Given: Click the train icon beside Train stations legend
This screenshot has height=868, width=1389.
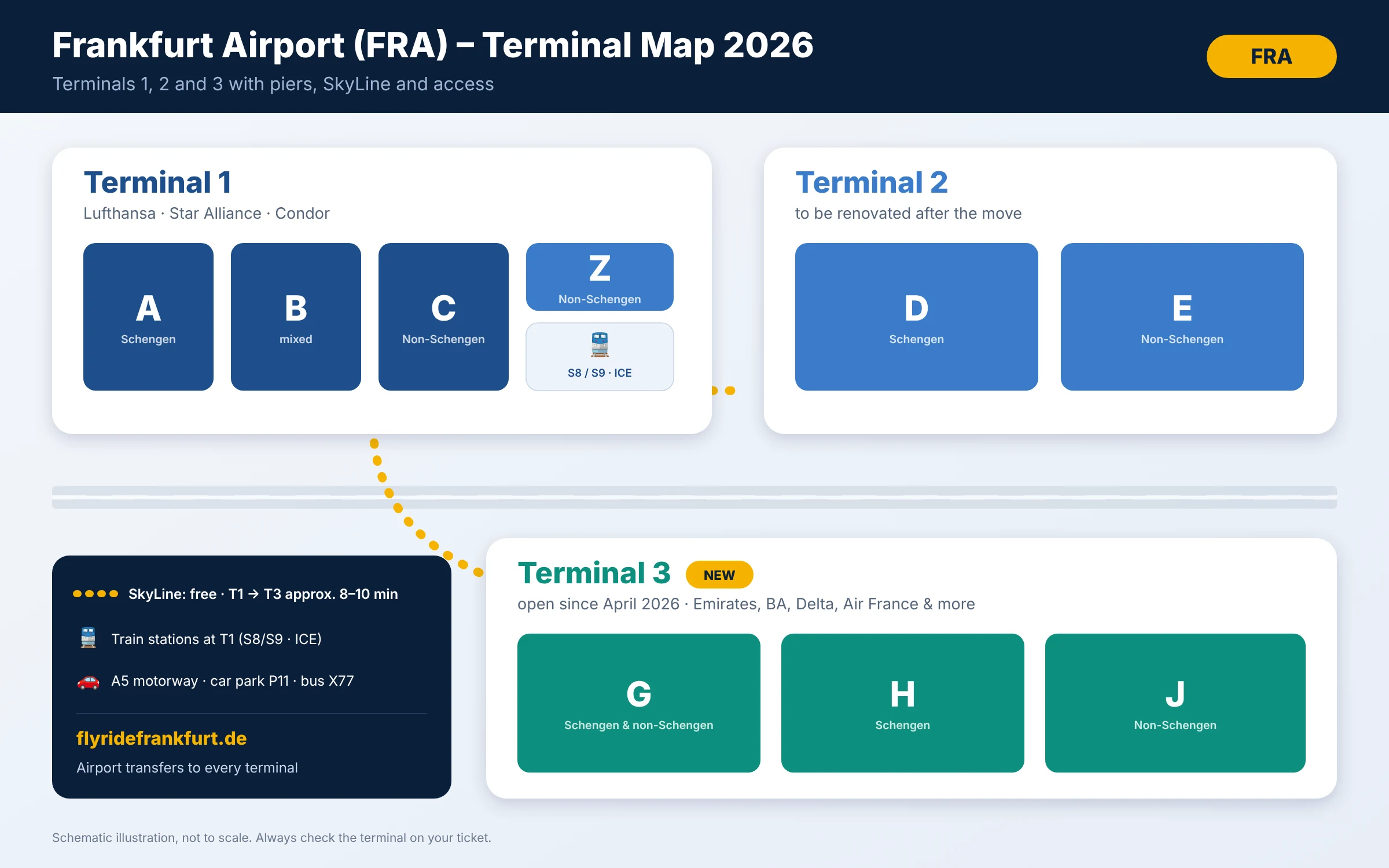Looking at the screenshot, I should click(x=88, y=638).
